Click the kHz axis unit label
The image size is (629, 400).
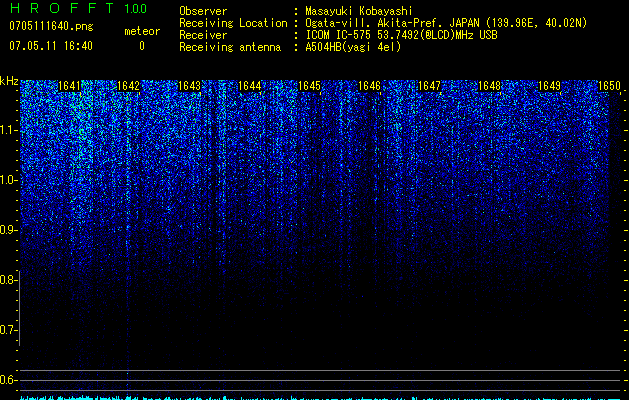9,81
